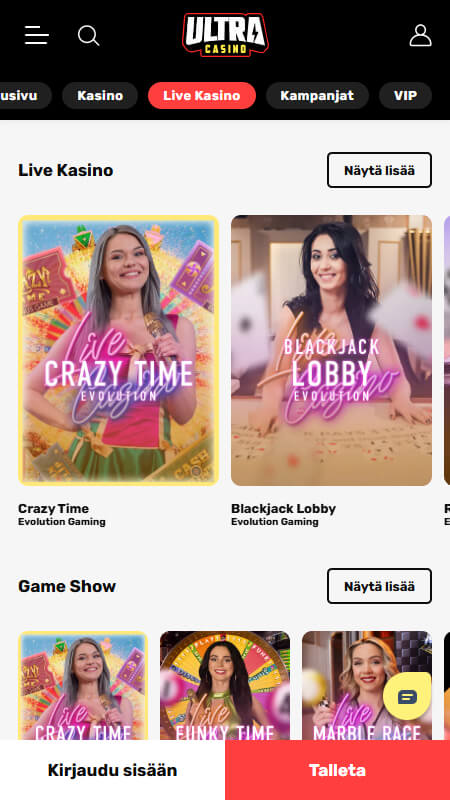Show more Live Kasino games
The width and height of the screenshot is (450, 800).
379,170
